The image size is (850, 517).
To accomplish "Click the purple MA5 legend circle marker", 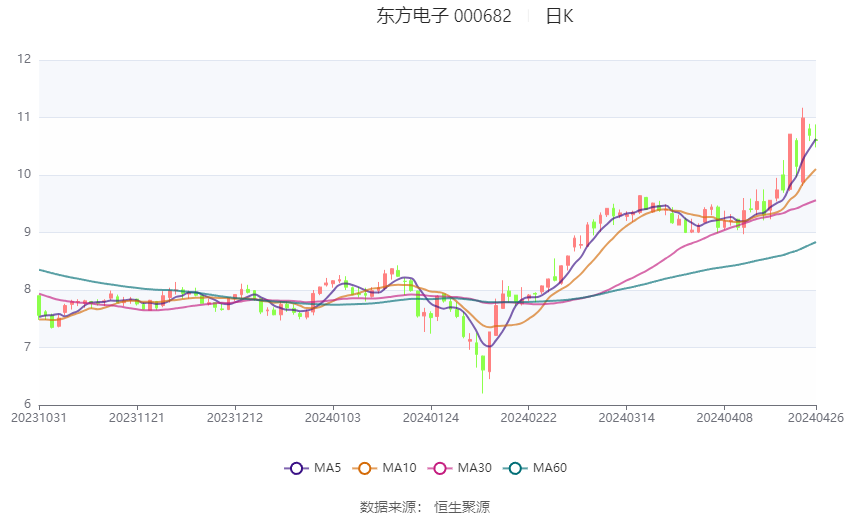I will coord(295,468).
